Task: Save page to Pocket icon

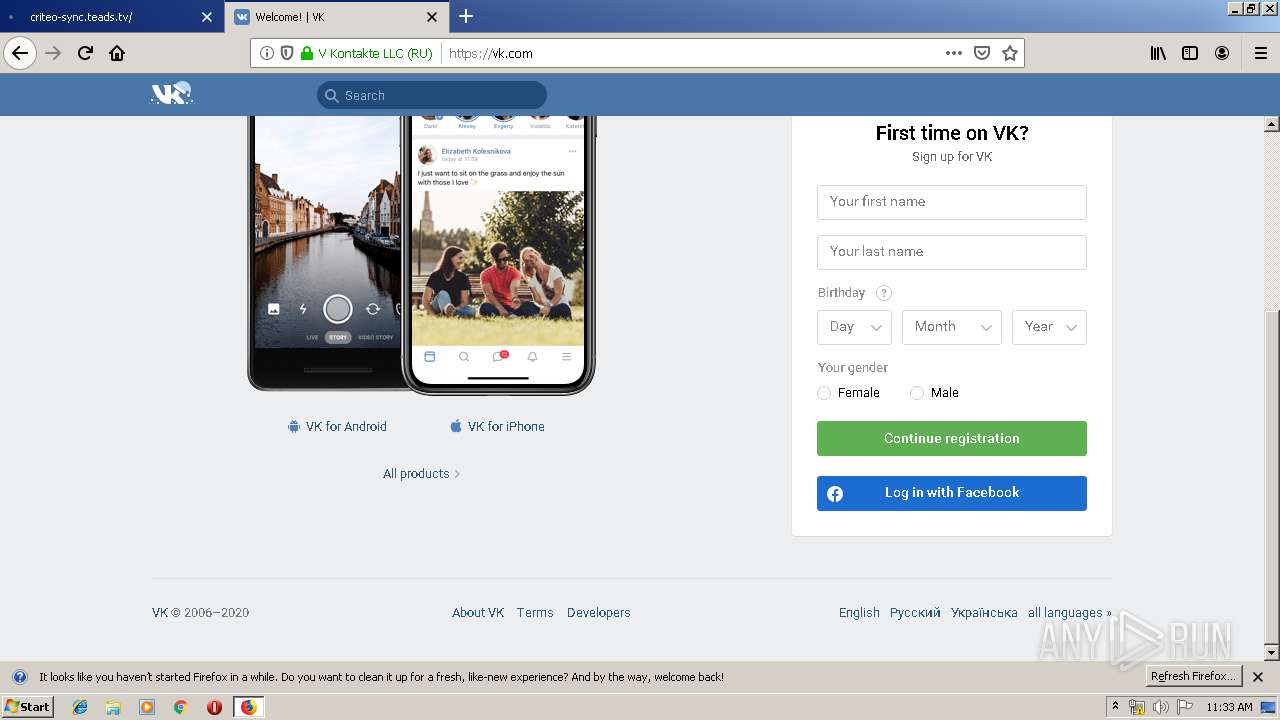Action: pos(982,53)
